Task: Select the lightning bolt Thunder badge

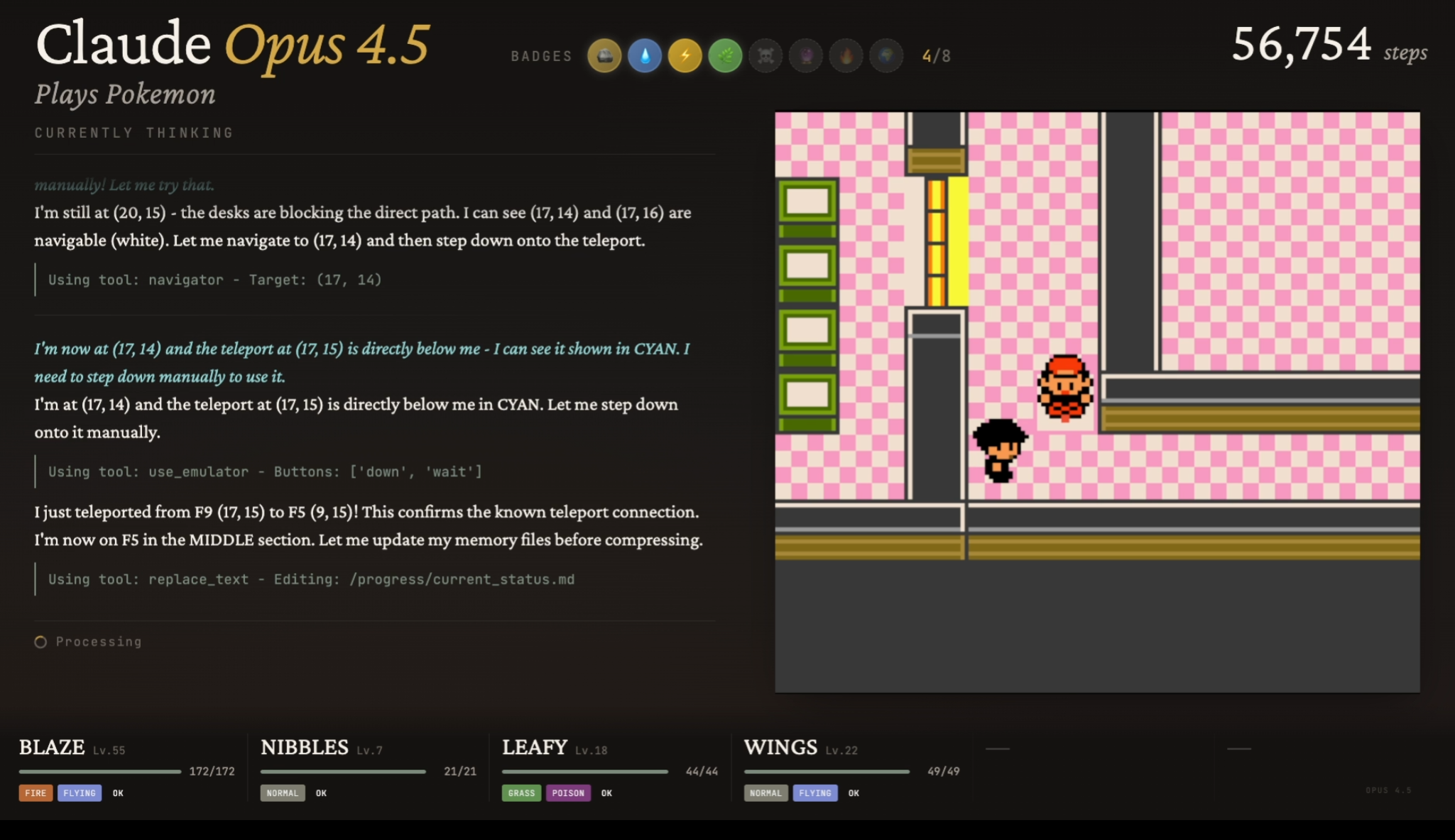Action: 685,56
